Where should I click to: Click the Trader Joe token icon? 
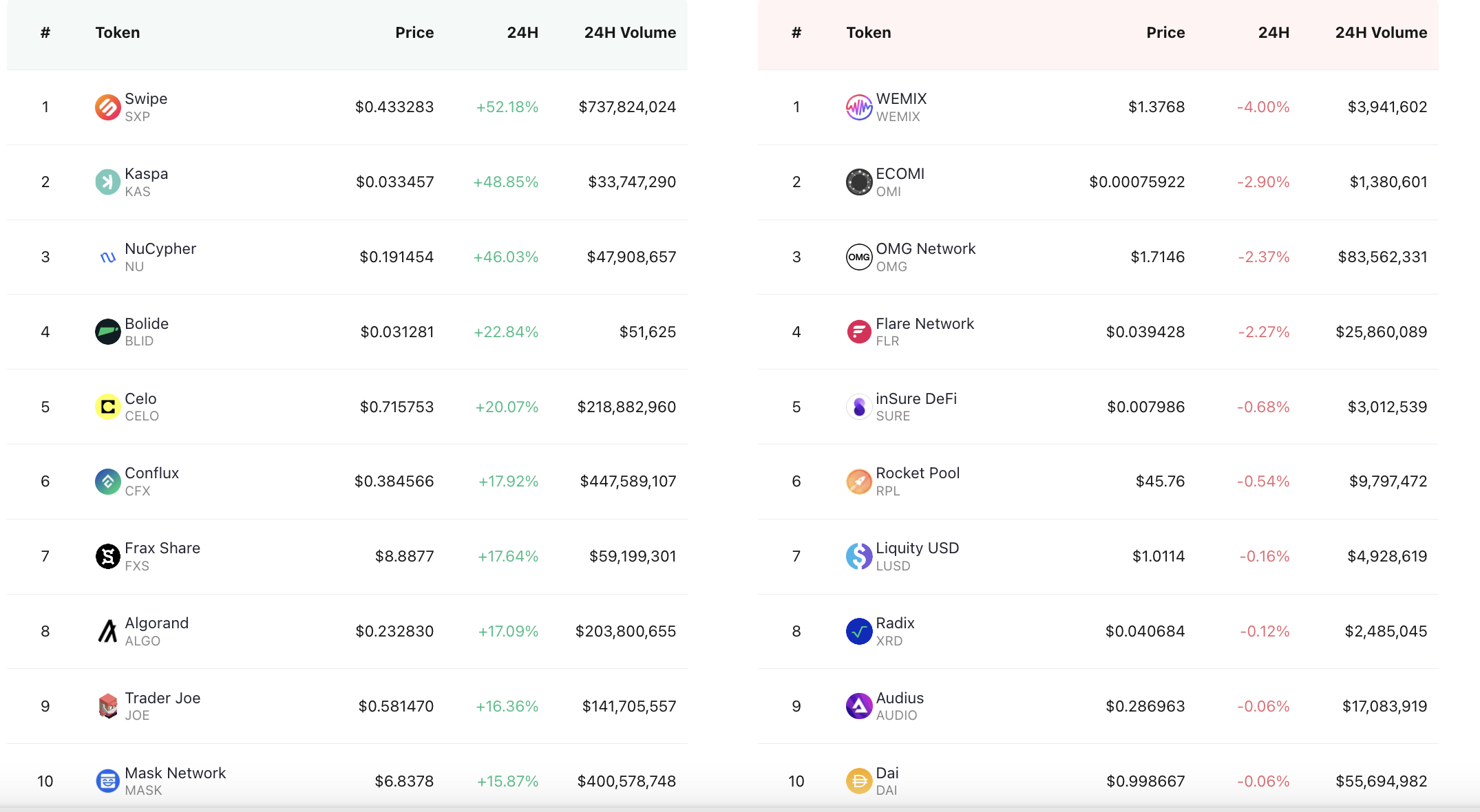coord(107,706)
